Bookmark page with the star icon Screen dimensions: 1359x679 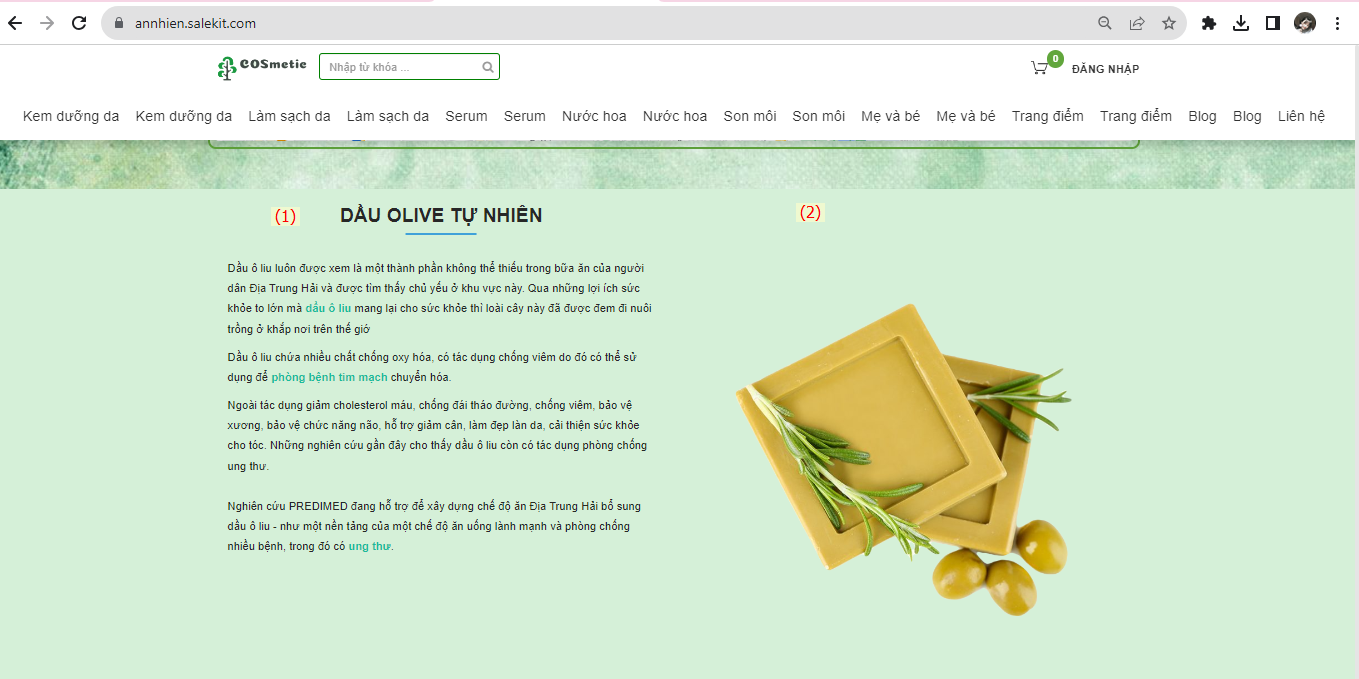pyautogui.click(x=1169, y=23)
